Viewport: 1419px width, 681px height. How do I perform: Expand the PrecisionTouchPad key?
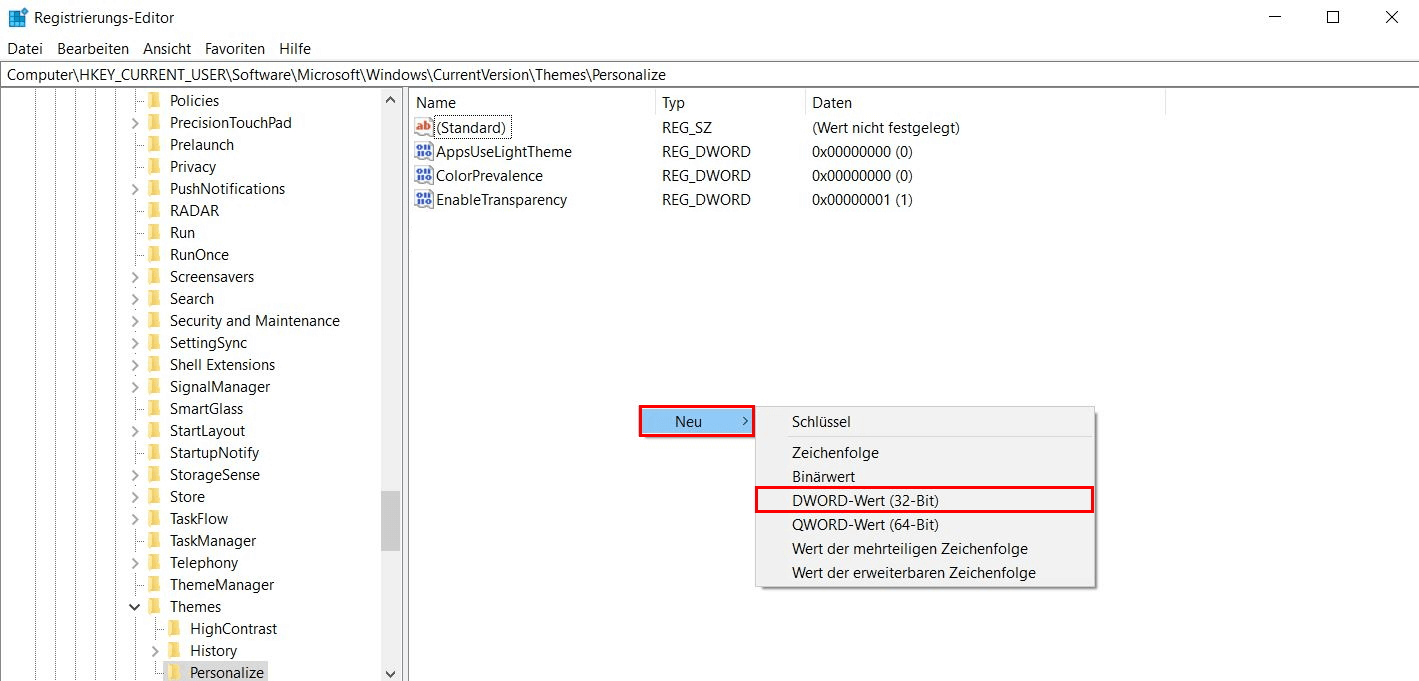click(x=135, y=122)
